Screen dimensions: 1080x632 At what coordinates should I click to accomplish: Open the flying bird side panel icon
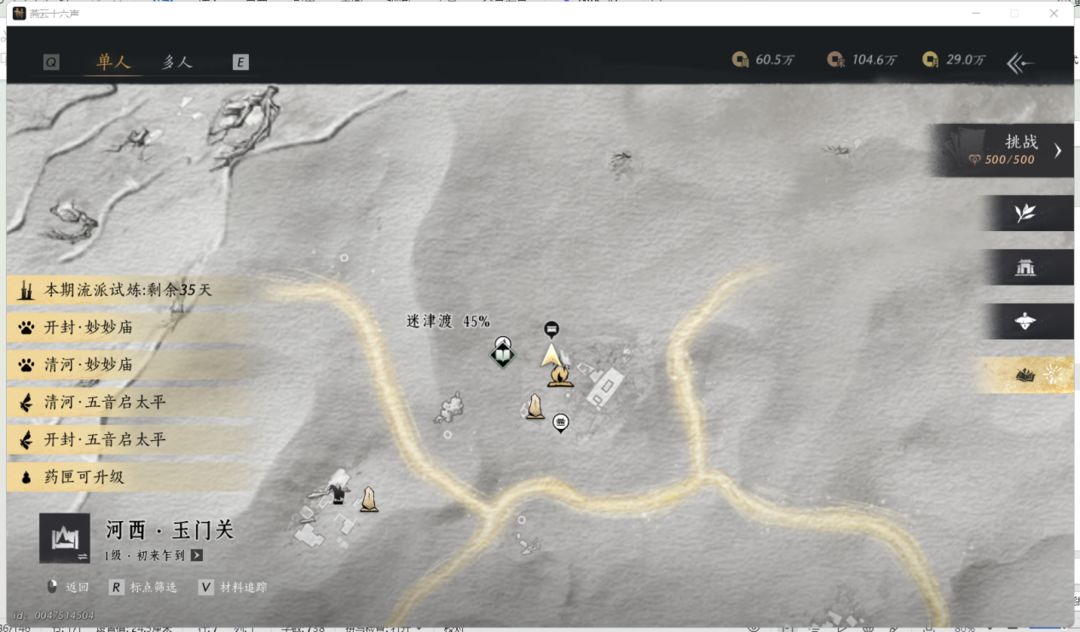click(x=1025, y=321)
